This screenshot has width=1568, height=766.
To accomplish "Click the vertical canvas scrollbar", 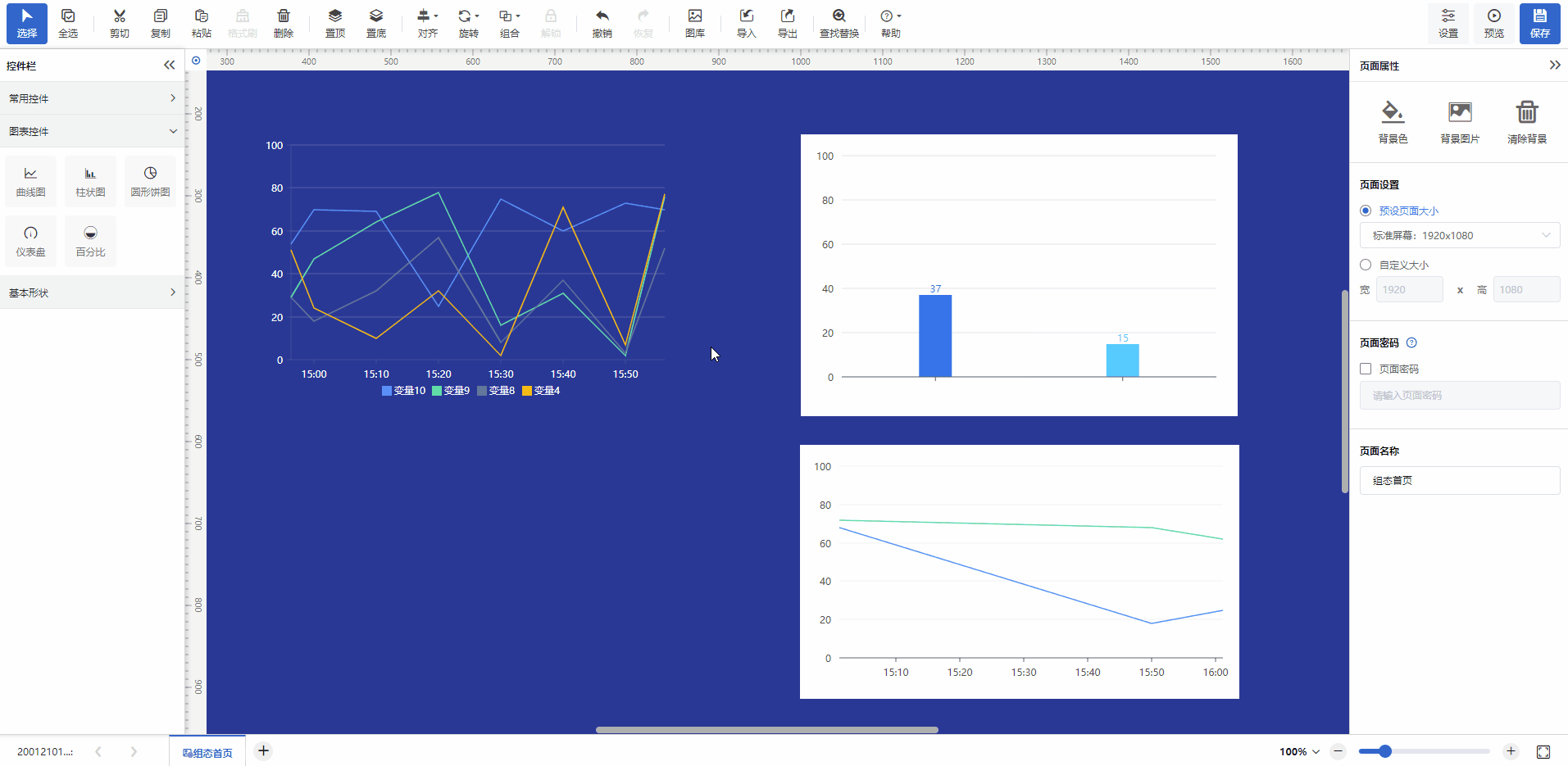I will tap(1345, 392).
